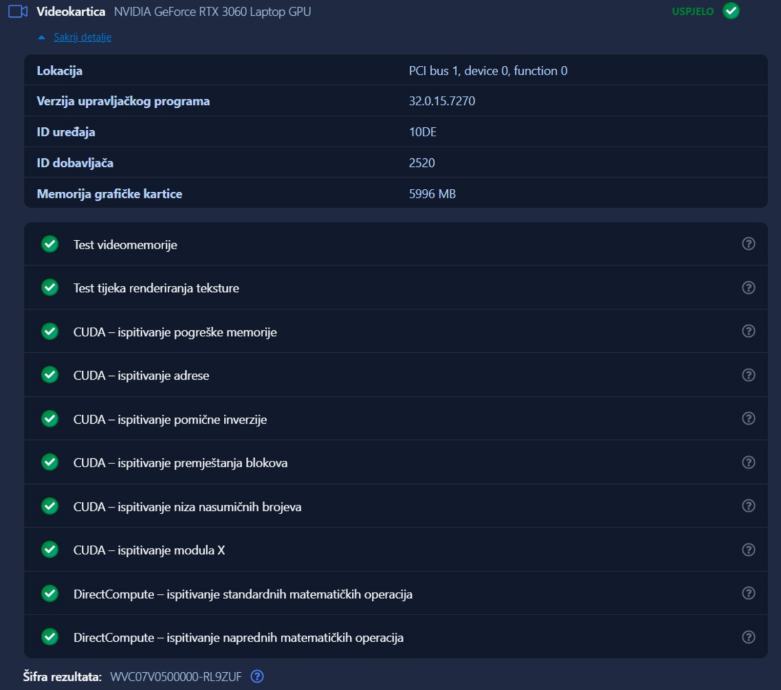Click Test tijeka renderiranja teksture text
This screenshot has height=690, width=781.
156,288
